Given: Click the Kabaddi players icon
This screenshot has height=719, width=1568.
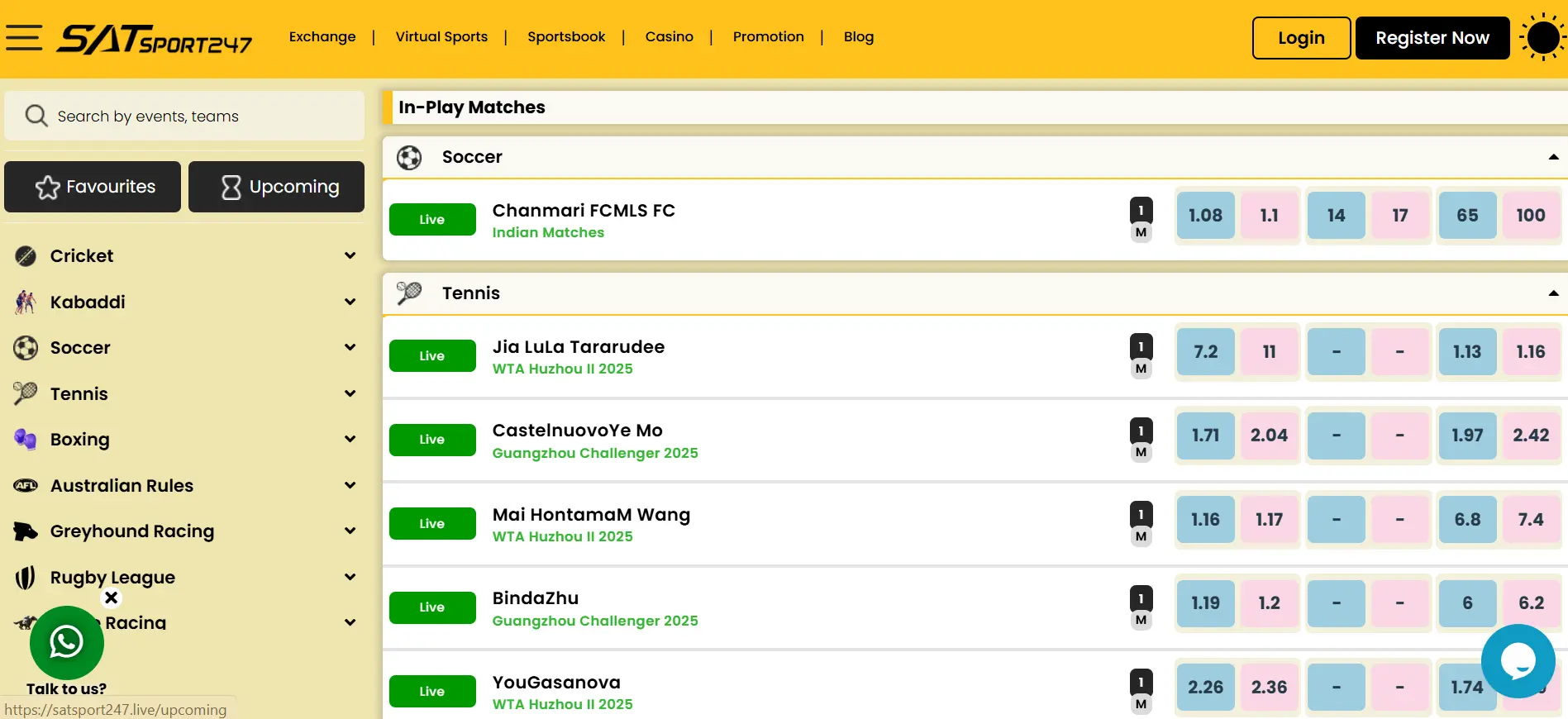Looking at the screenshot, I should pos(26,302).
